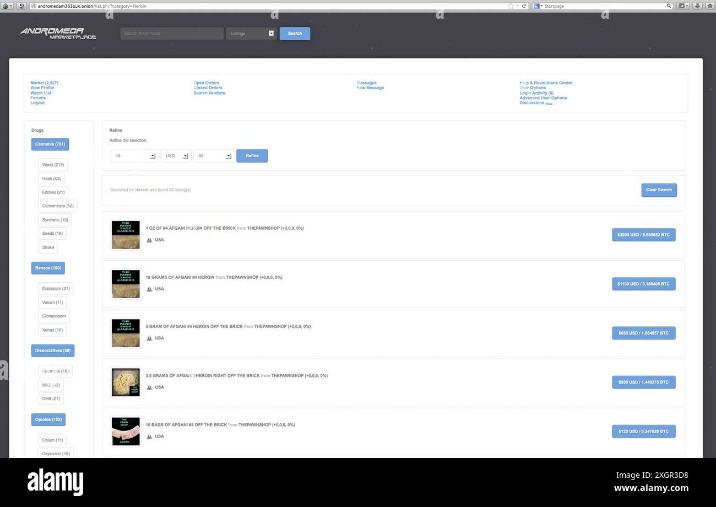Select the Opioids category button
716x507 pixels.
[x=48, y=419]
